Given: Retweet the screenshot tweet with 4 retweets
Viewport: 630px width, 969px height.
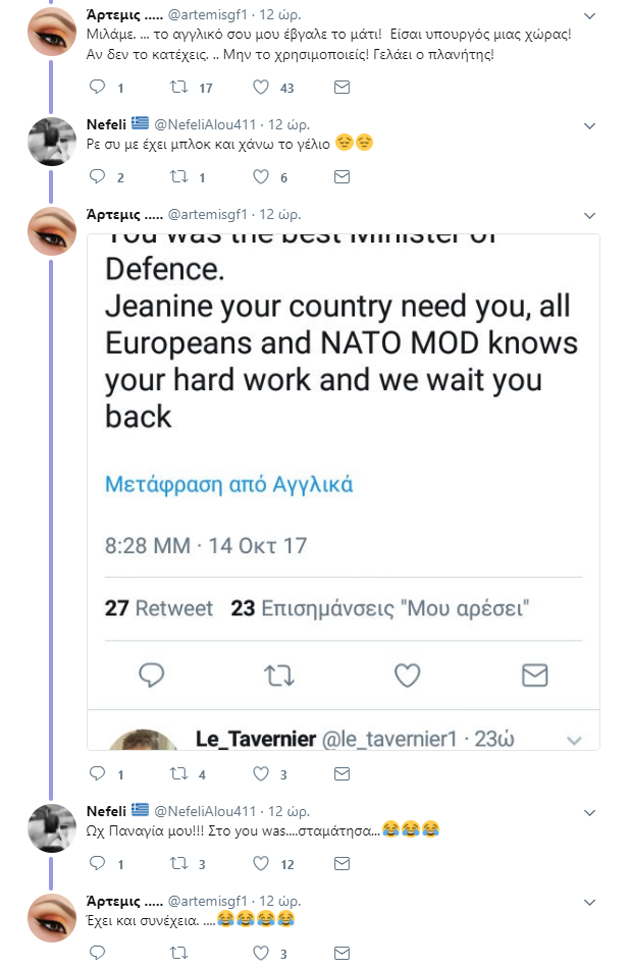Looking at the screenshot, I should point(180,774).
